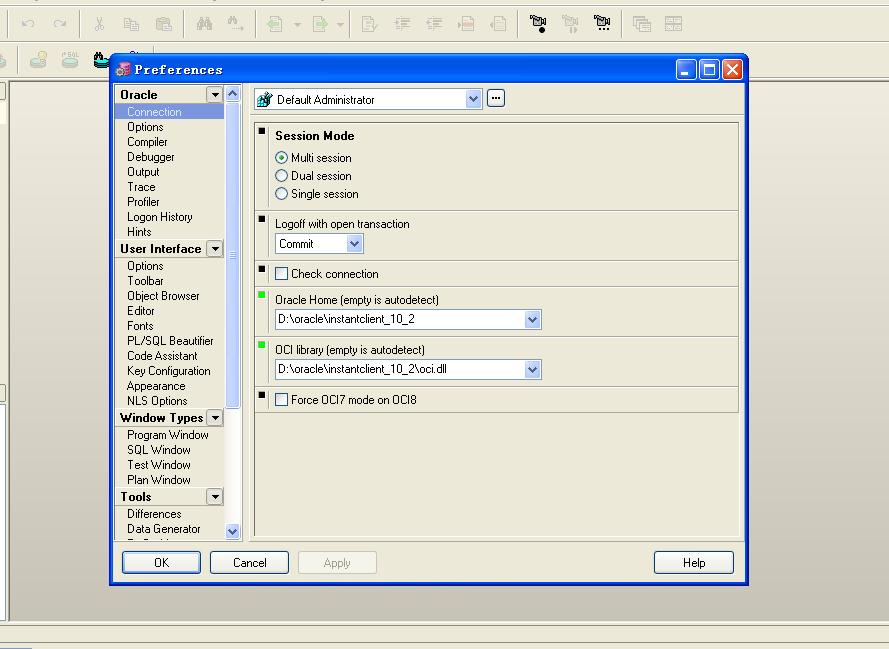This screenshot has width=889, height=649.
Task: Click the Undo toolbar icon
Action: point(28,24)
